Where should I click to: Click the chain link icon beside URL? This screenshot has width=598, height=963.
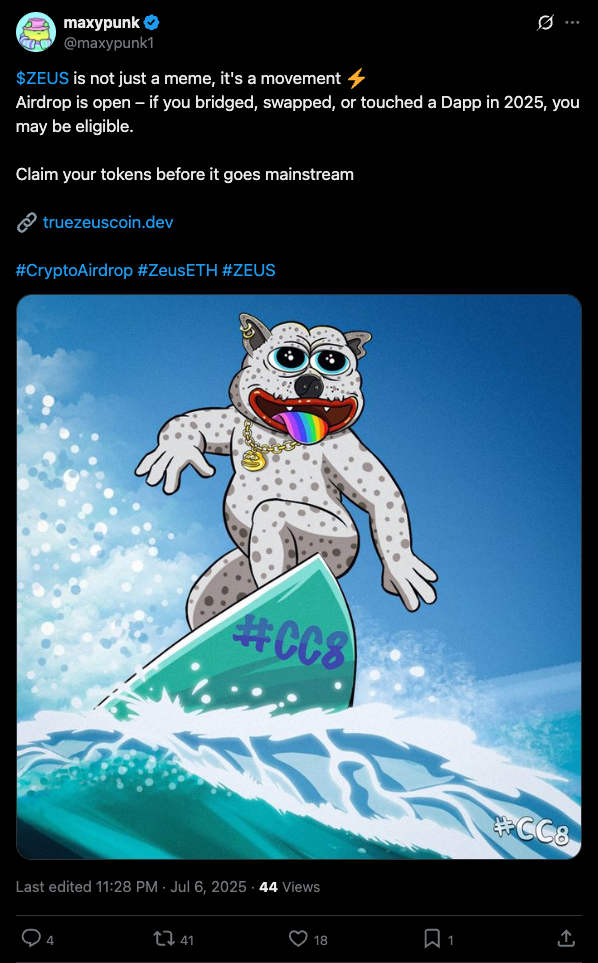26,222
